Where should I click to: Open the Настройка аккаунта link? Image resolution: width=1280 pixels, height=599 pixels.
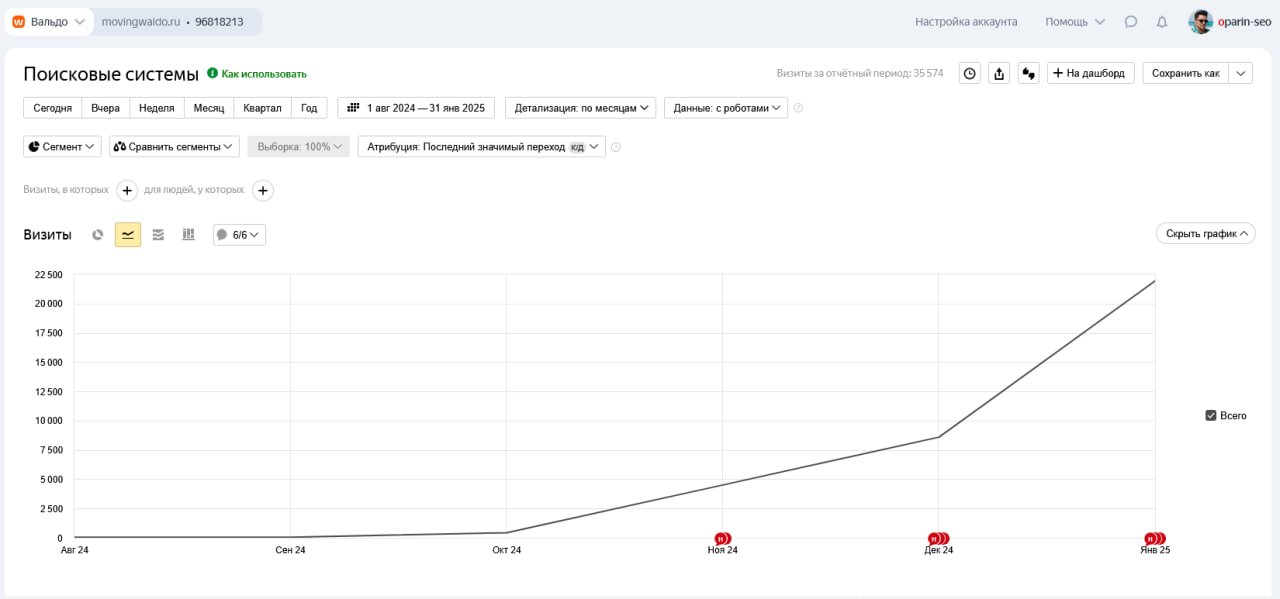(x=966, y=21)
